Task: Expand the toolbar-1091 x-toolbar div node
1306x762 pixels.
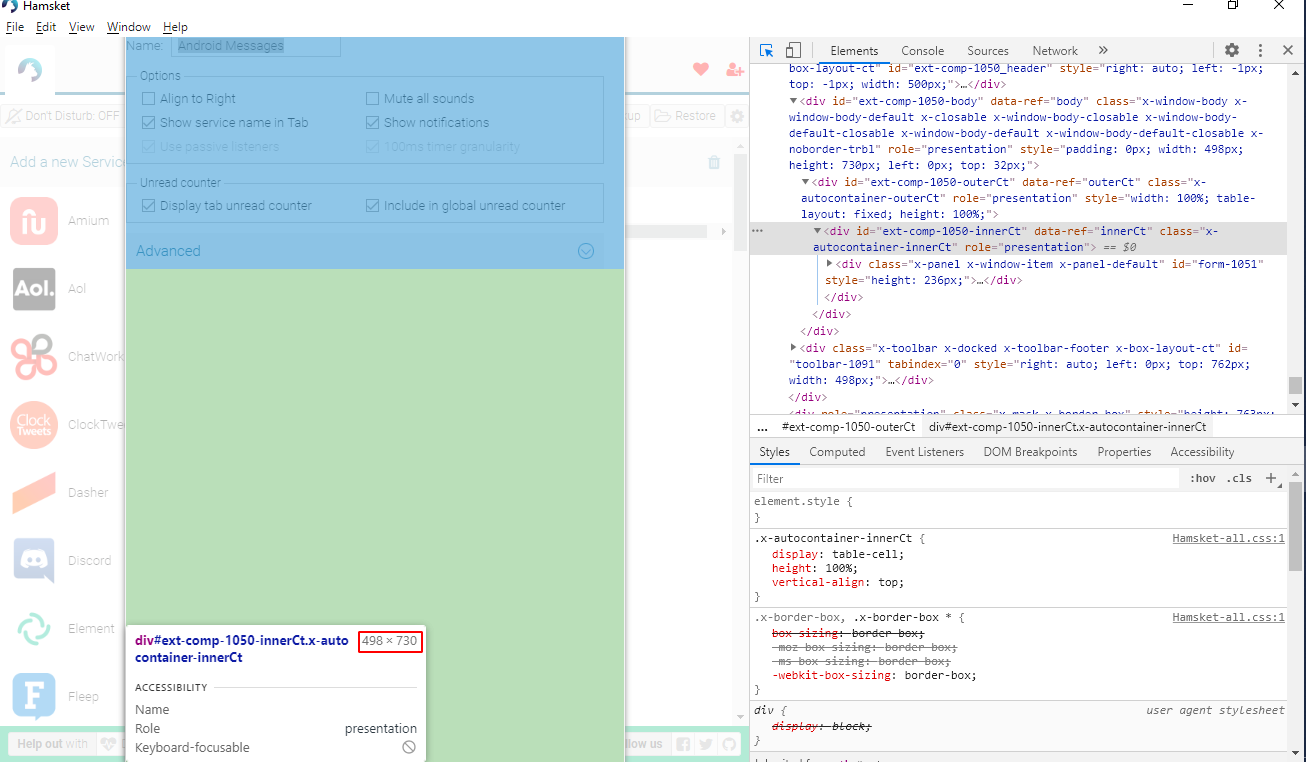Action: coord(794,348)
